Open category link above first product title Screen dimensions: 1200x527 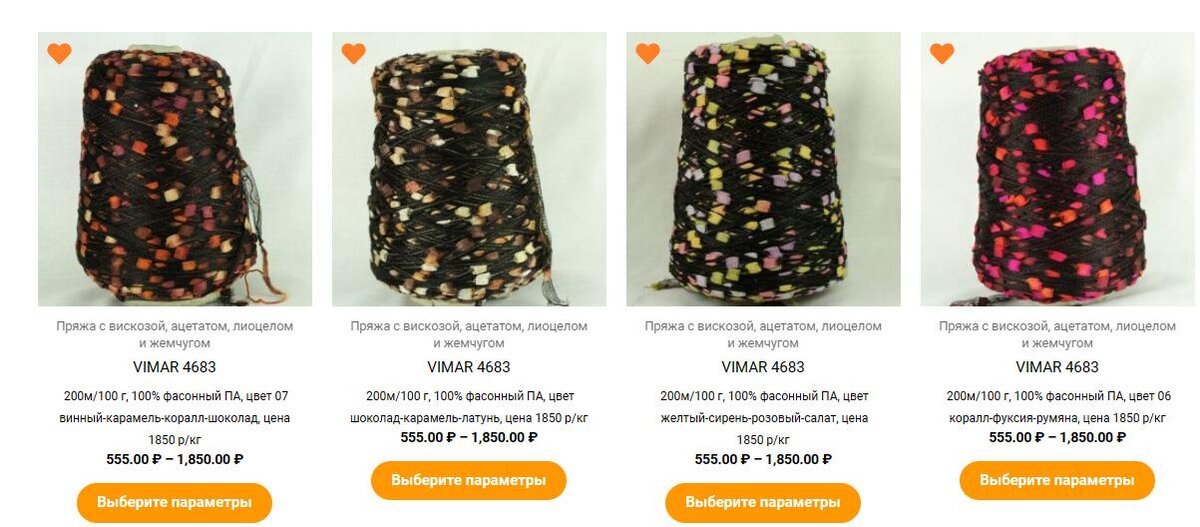pos(175,335)
